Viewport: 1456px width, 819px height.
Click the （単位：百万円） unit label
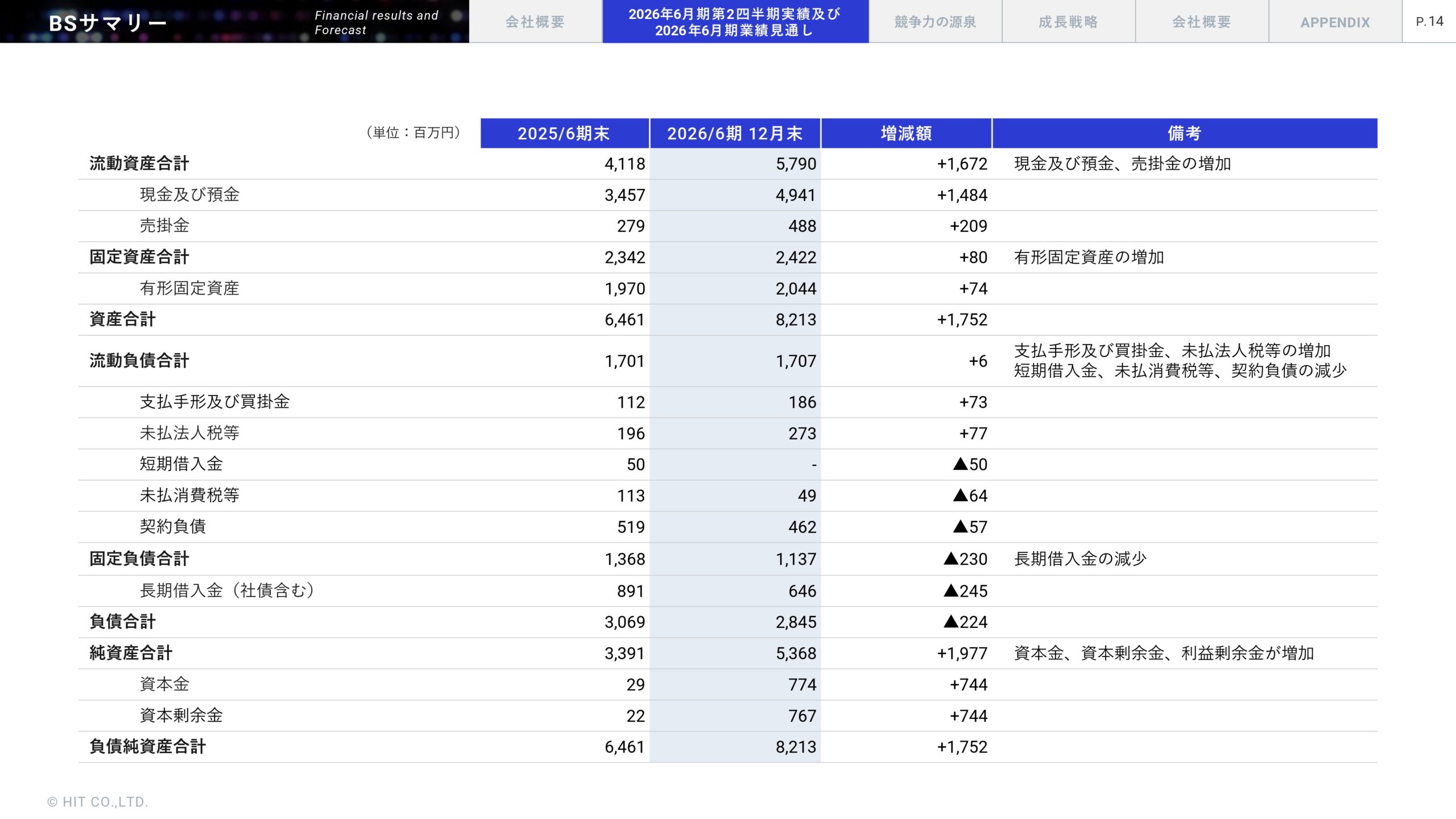tap(412, 133)
